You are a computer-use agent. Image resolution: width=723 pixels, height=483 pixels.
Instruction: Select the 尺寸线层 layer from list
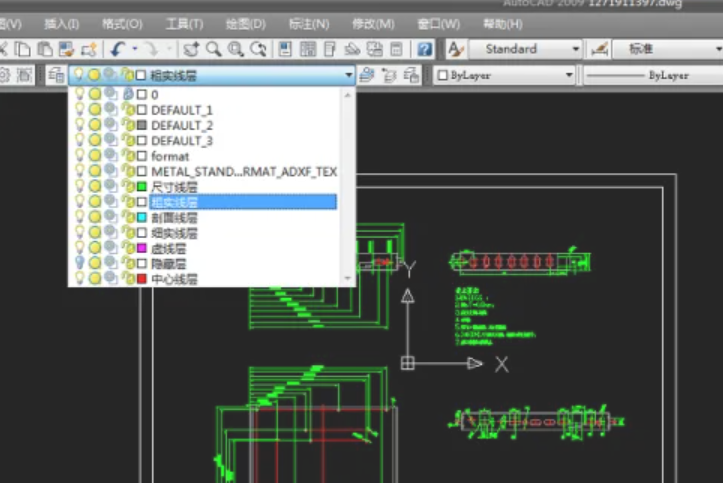[x=174, y=187]
